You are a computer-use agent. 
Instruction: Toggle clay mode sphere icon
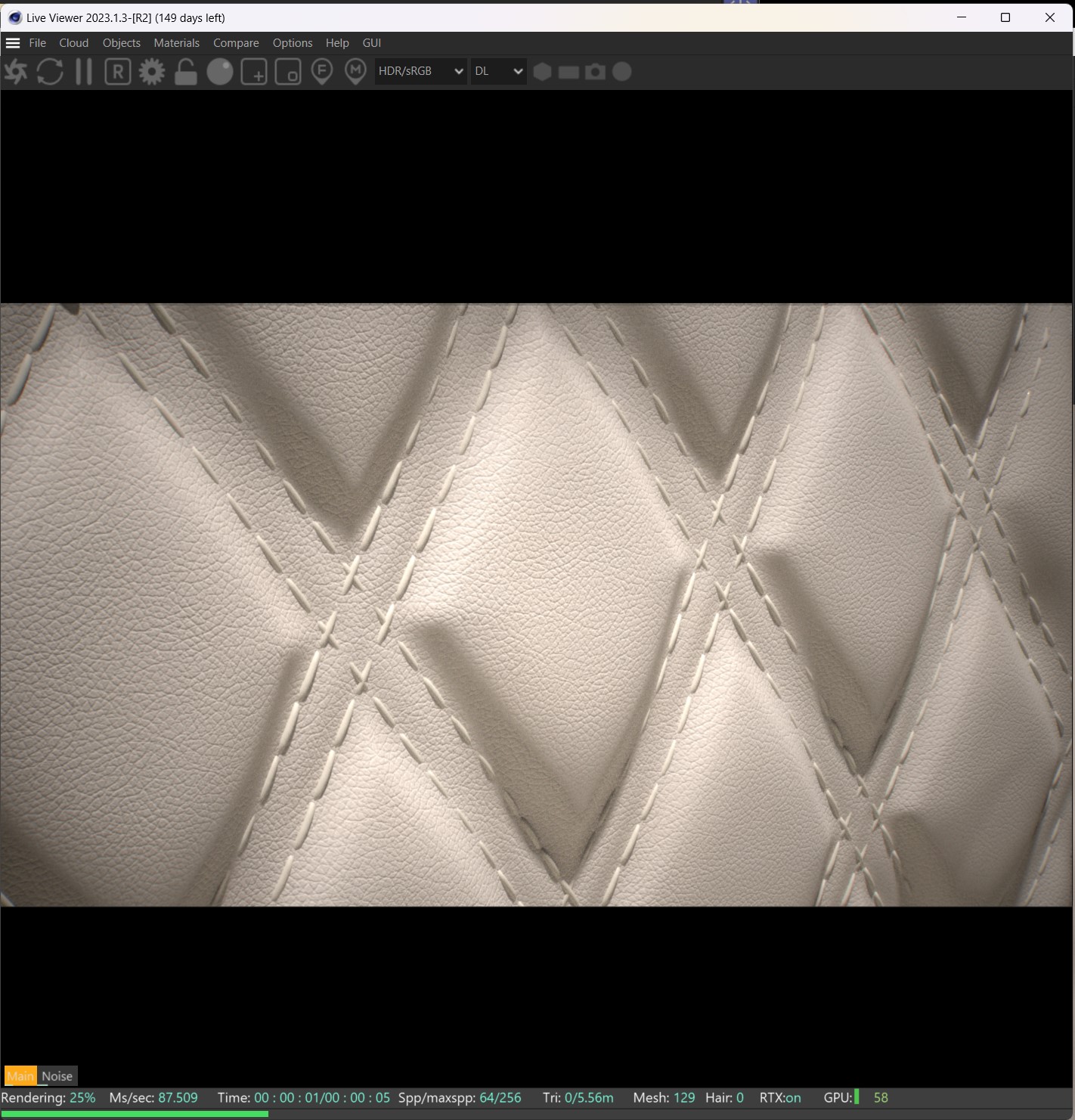point(220,72)
